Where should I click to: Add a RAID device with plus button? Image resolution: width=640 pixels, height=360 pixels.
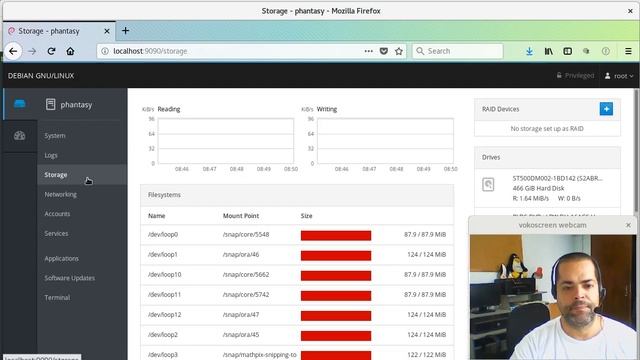click(606, 109)
